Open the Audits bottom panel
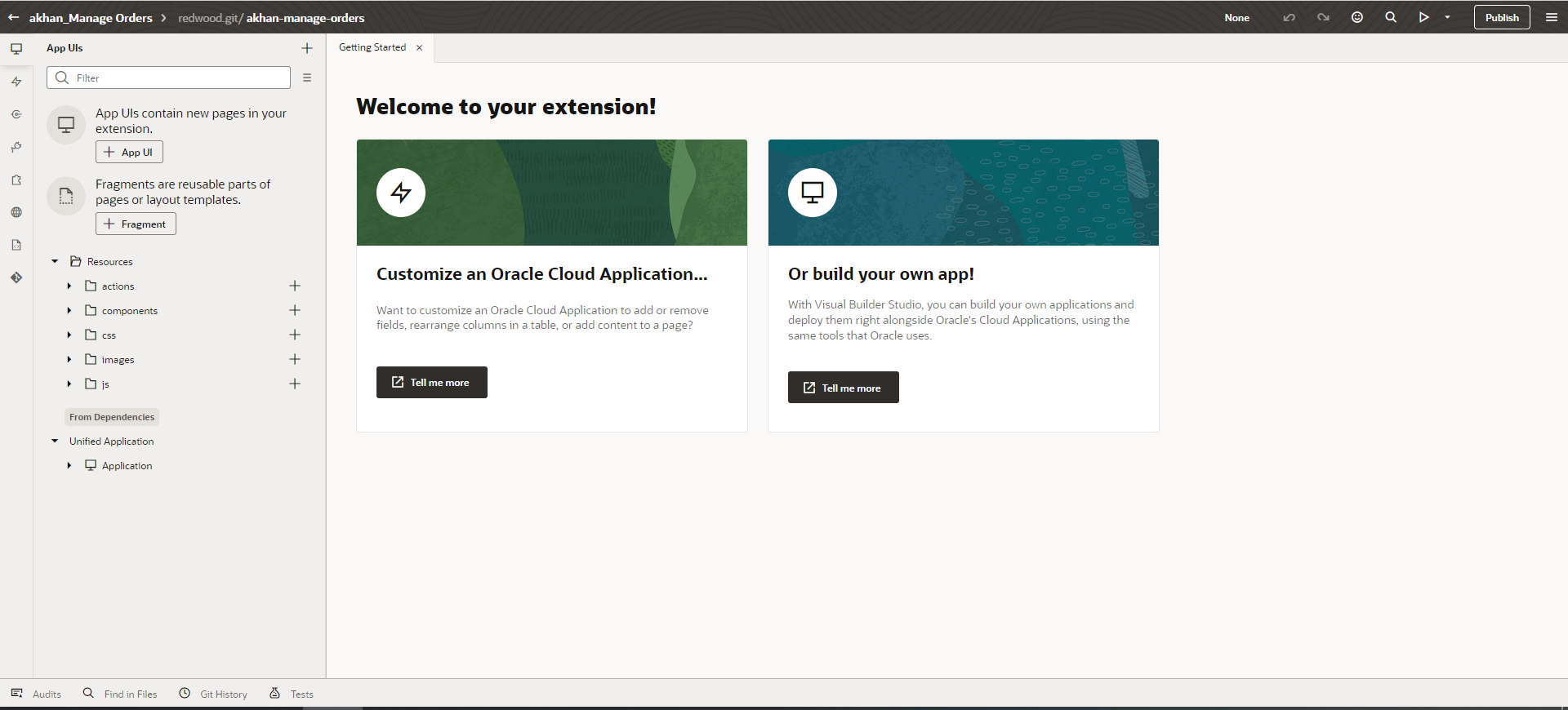The width and height of the screenshot is (1568, 710). (36, 694)
